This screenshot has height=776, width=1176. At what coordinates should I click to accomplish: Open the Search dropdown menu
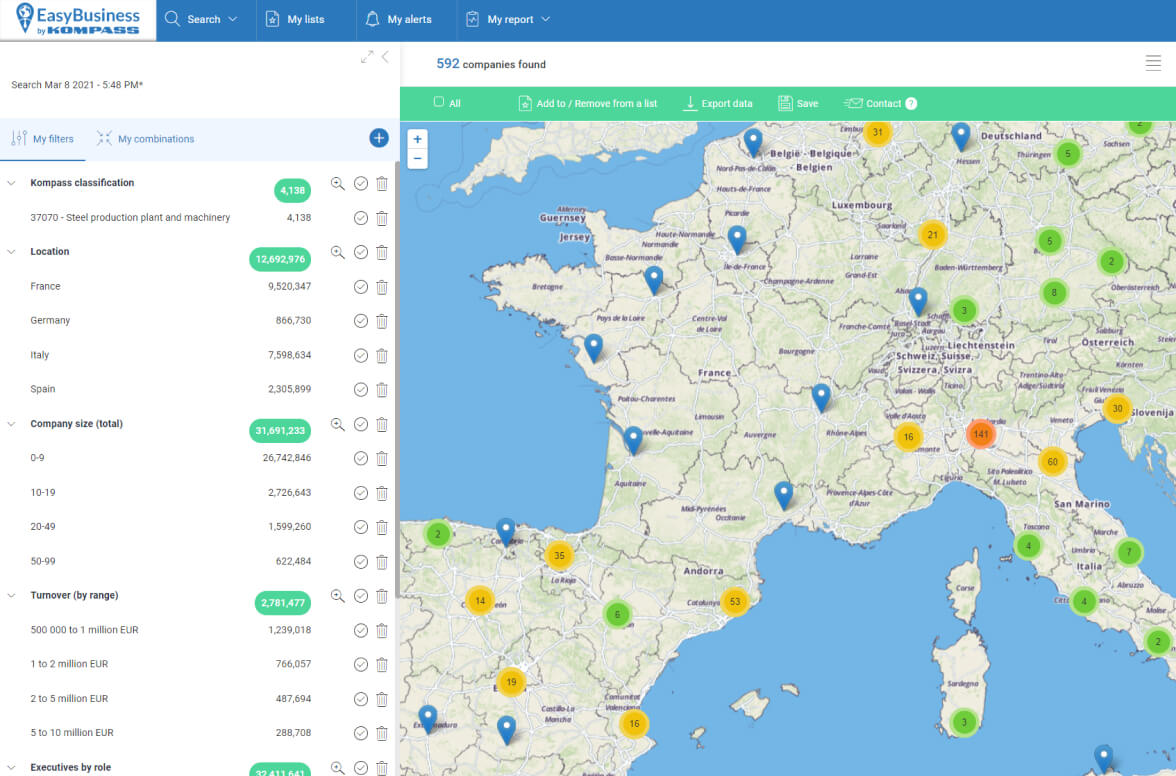[x=203, y=19]
